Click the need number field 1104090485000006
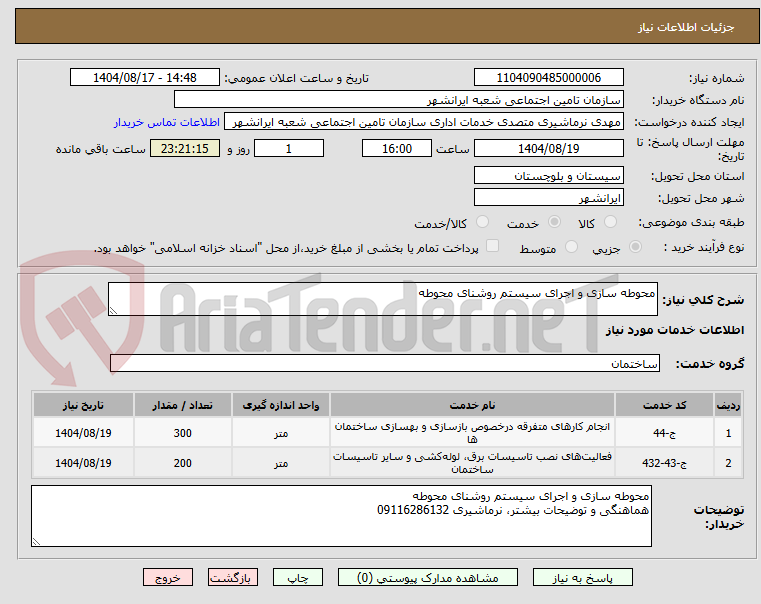 coord(548,78)
